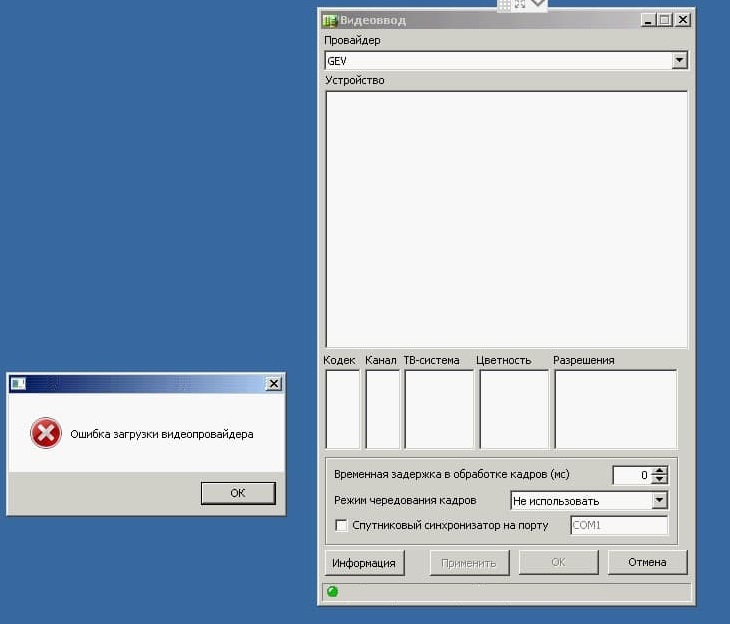
Task: Close the error message dialog
Action: [273, 384]
